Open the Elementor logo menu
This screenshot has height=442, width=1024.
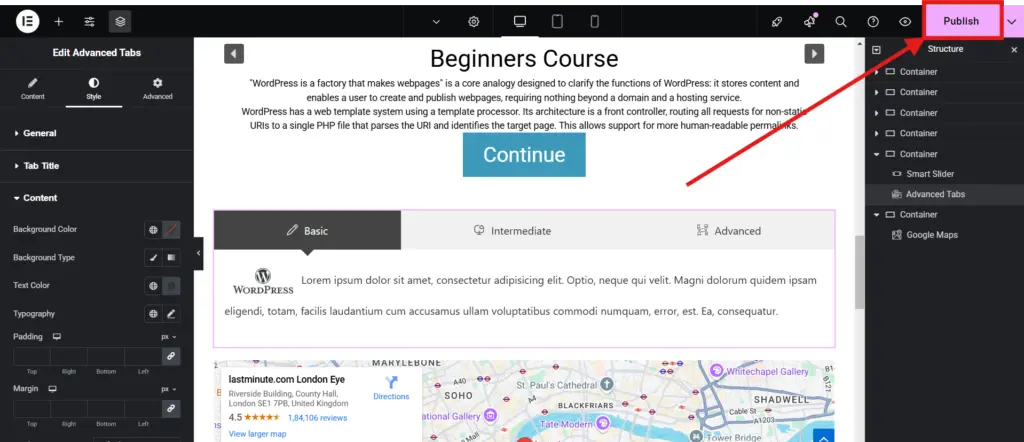click(x=27, y=22)
